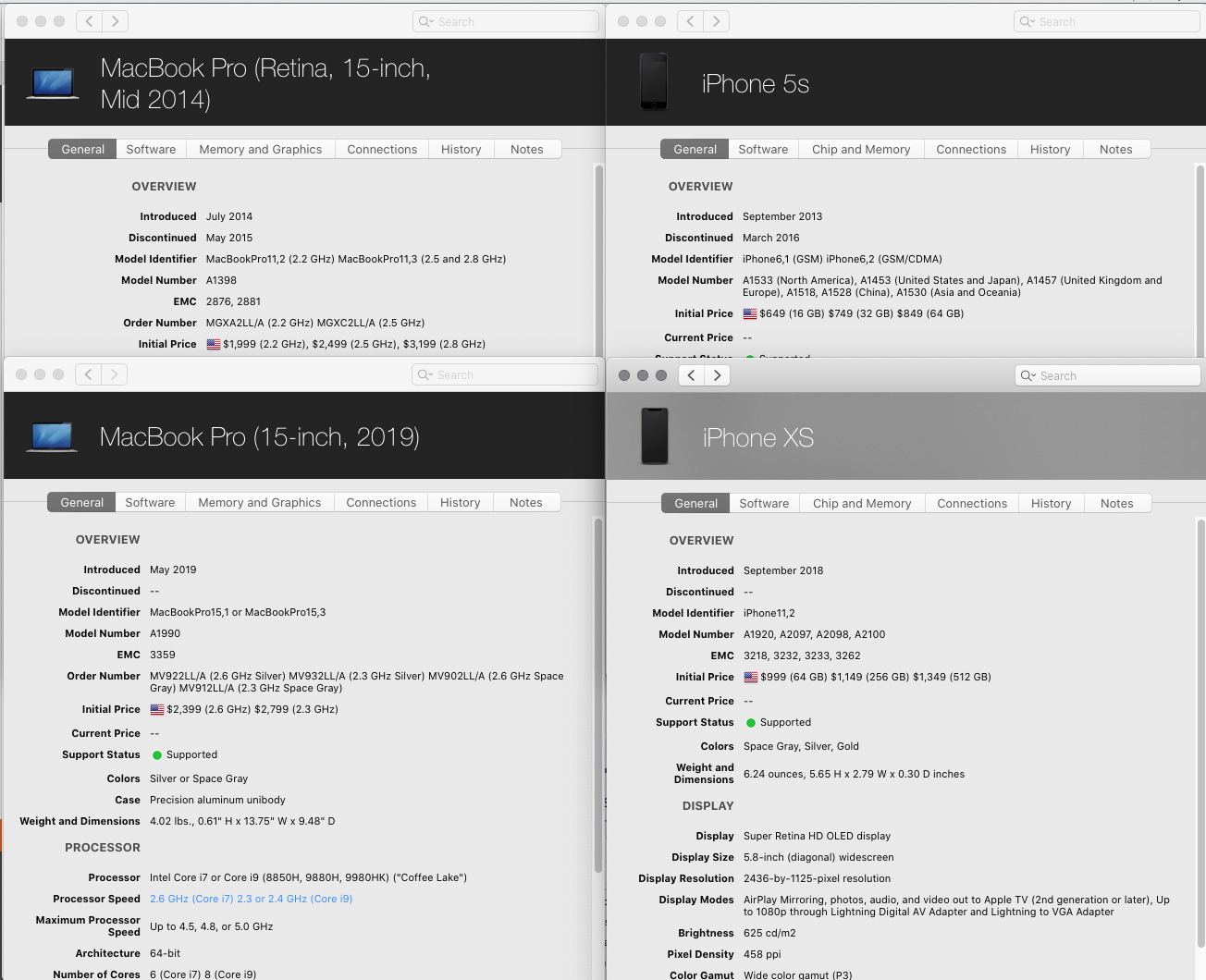Click '2436-by-1125-pixel resolution' value
The image size is (1206, 980).
point(817,878)
